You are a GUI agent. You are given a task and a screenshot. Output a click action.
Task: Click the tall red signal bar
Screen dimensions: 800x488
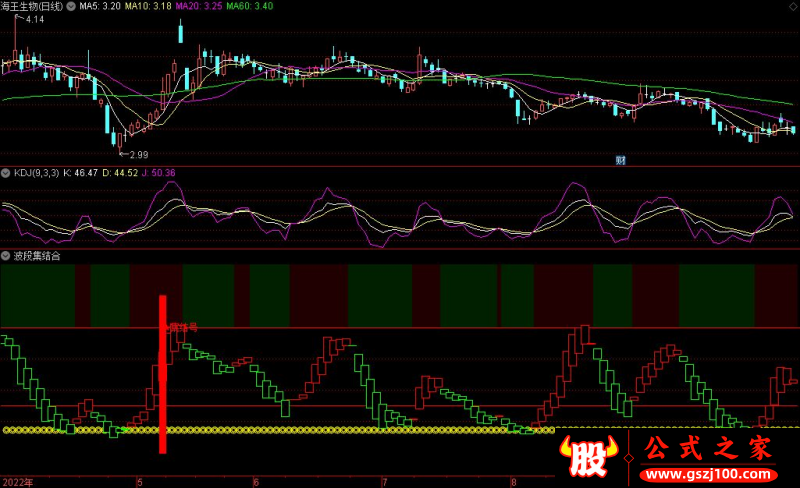pos(163,374)
